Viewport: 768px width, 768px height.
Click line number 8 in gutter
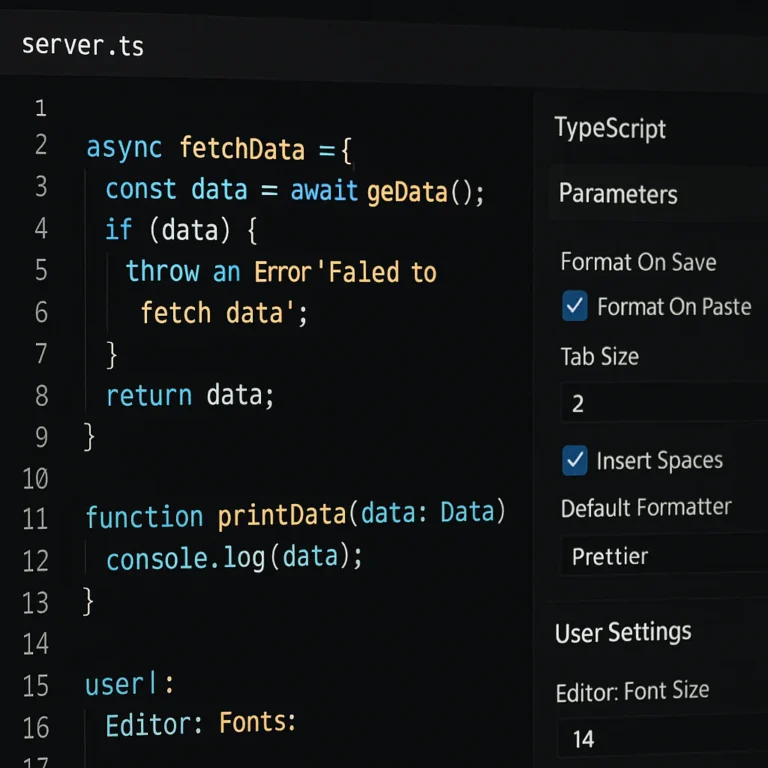(x=41, y=395)
